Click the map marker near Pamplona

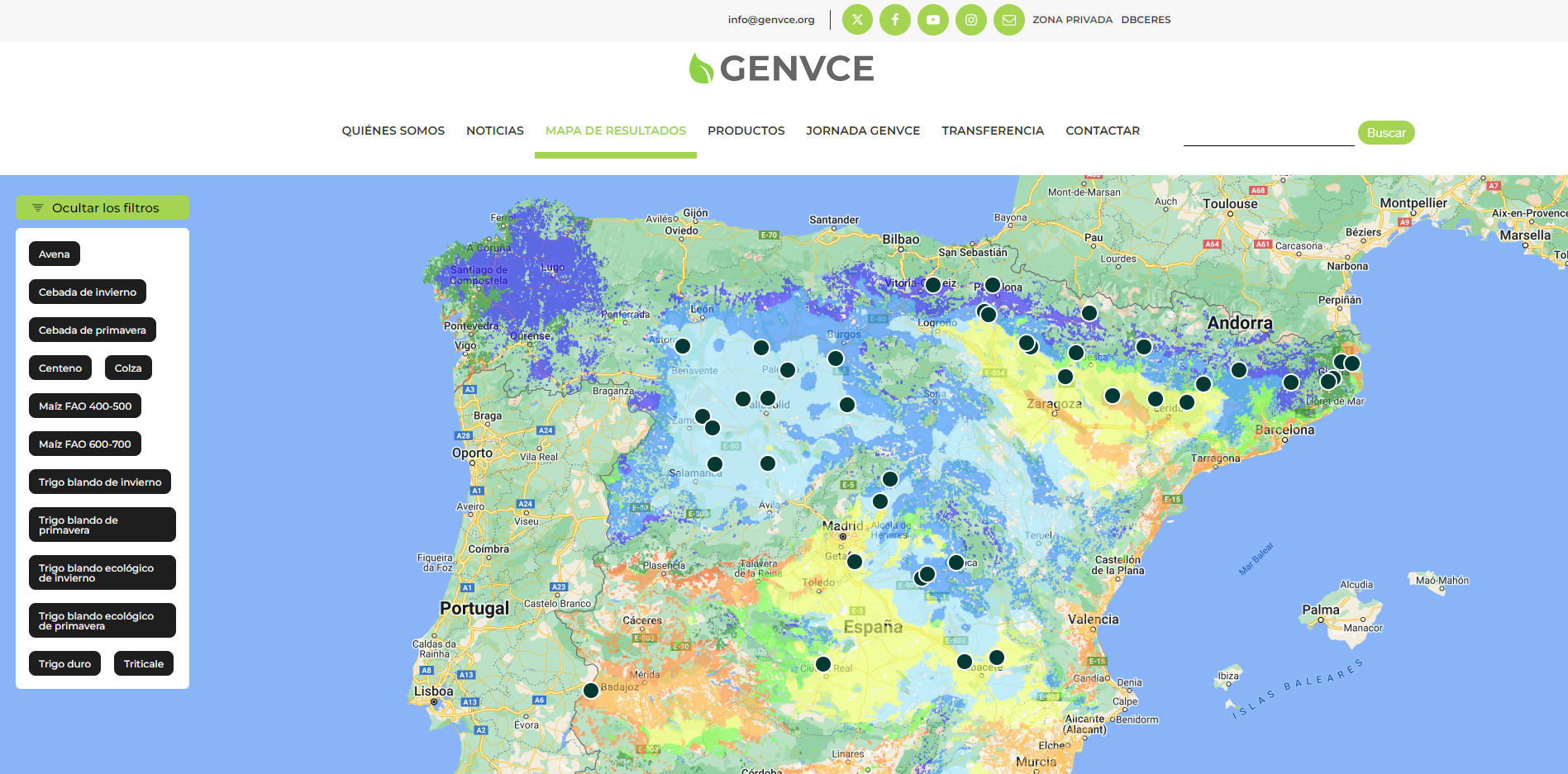[x=993, y=285]
